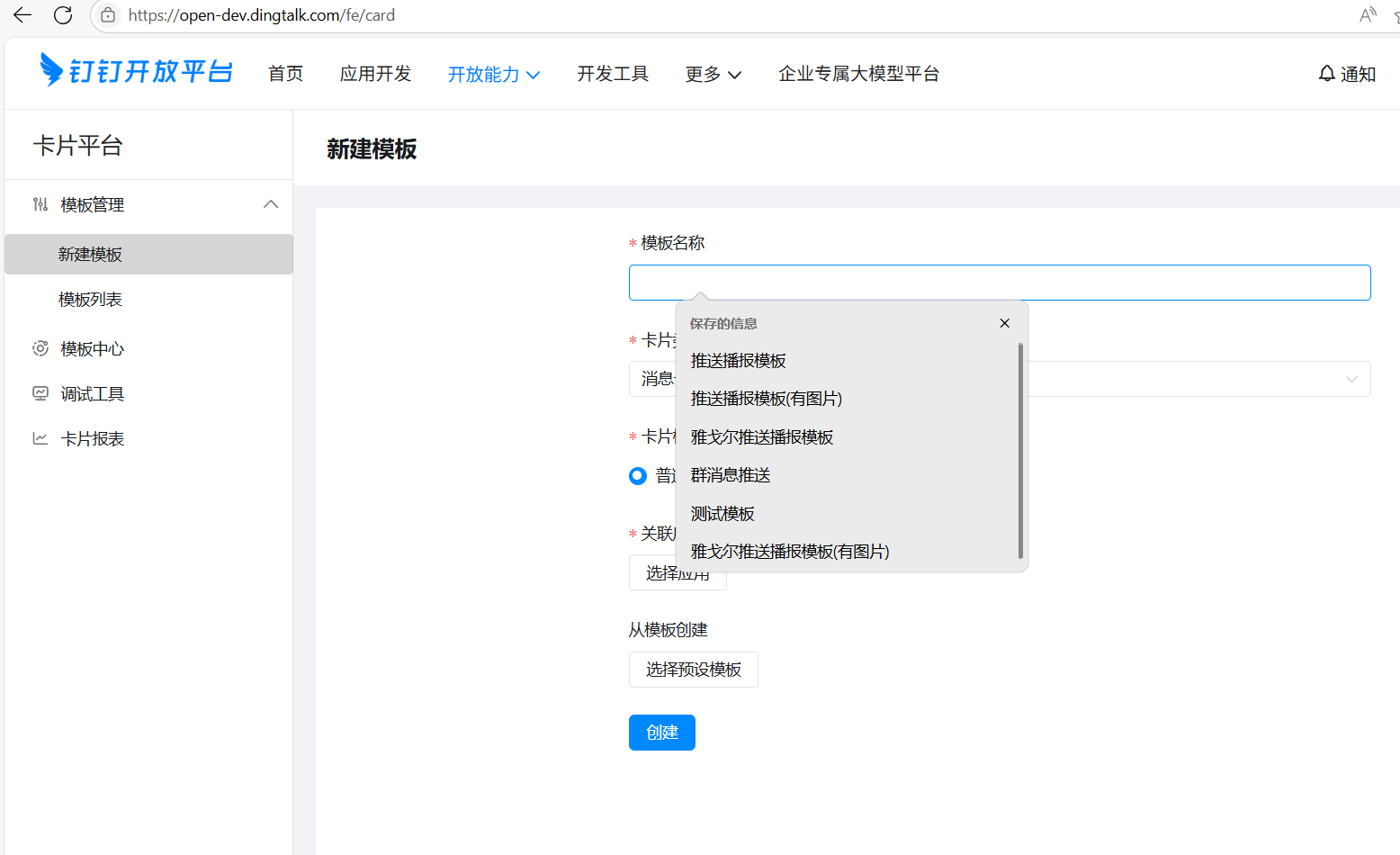Open the card type select dropdown arrow
Viewport: 1400px width, 855px height.
(1351, 379)
